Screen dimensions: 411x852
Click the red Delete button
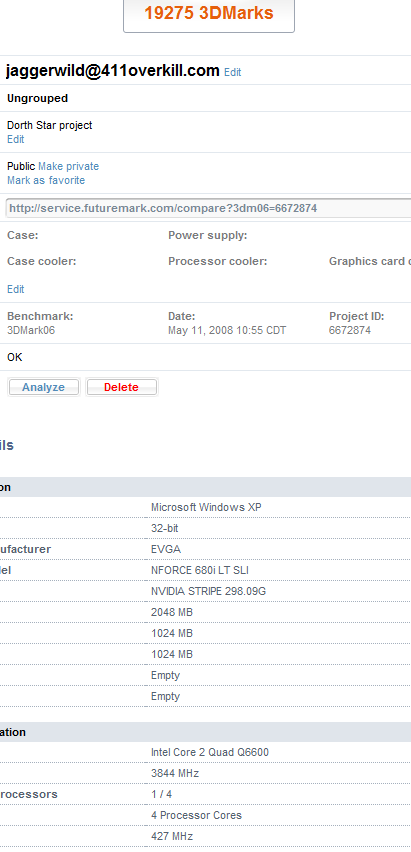point(122,387)
